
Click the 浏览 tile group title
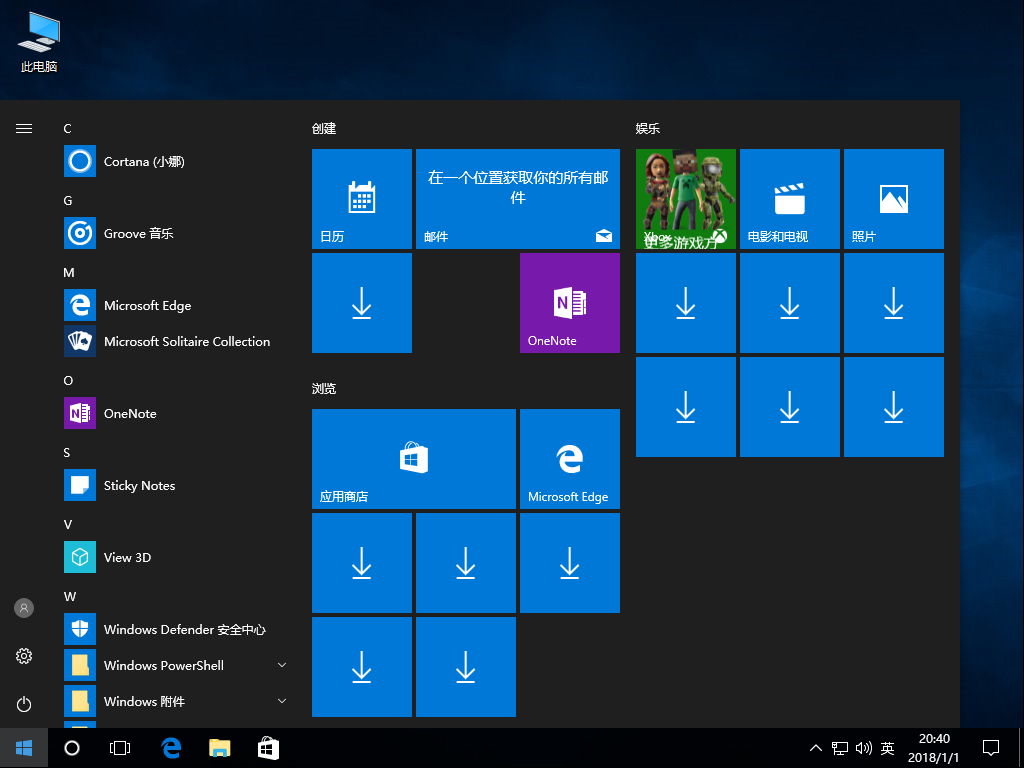pos(324,389)
